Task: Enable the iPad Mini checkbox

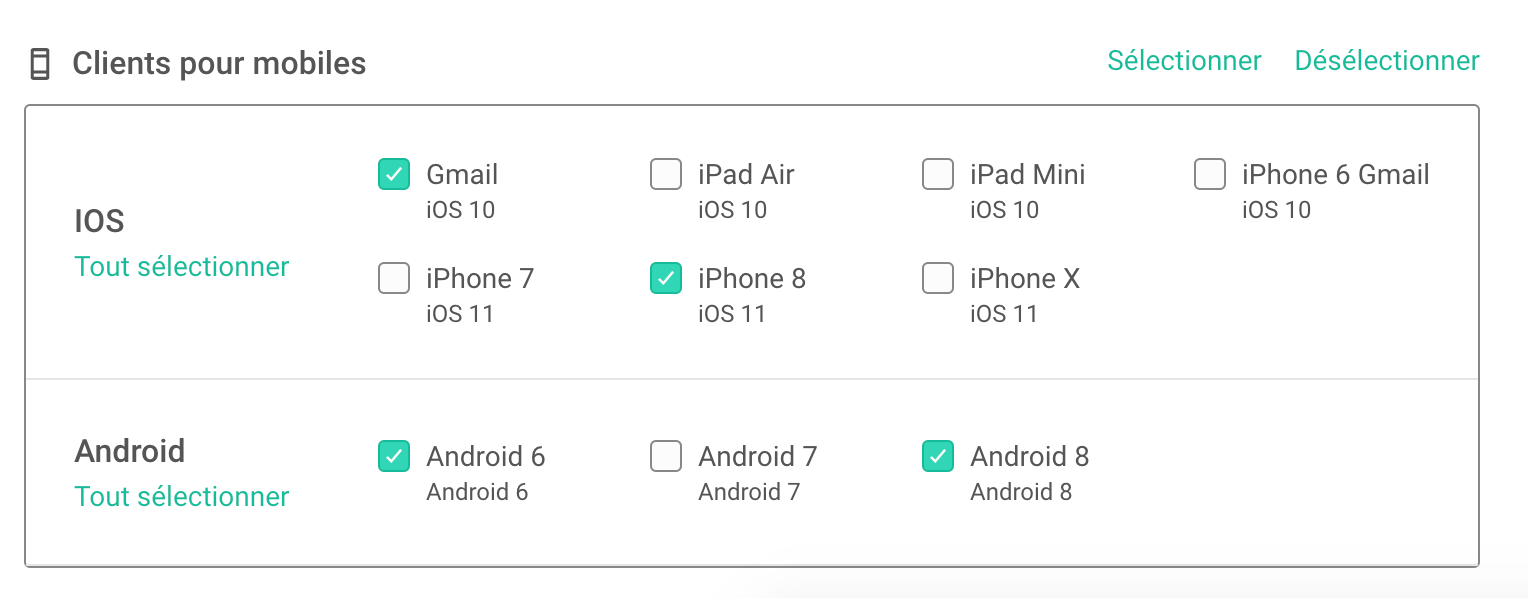Action: click(938, 174)
